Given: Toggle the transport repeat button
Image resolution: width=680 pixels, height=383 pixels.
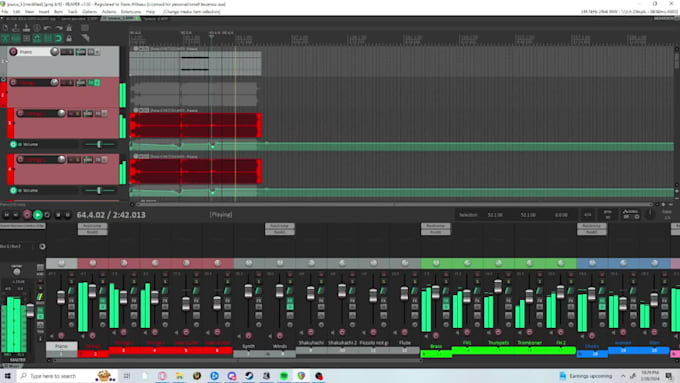Looking at the screenshot, I should click(x=47, y=215).
